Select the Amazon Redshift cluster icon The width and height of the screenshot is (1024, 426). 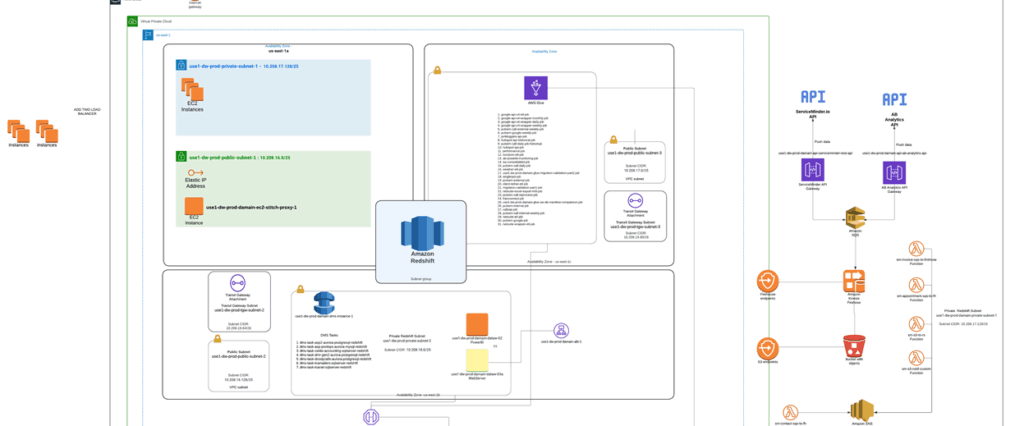(x=421, y=231)
